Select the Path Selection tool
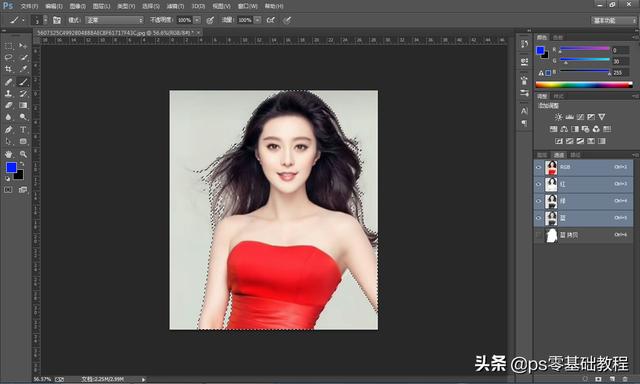The width and height of the screenshot is (640, 384). [x=9, y=142]
